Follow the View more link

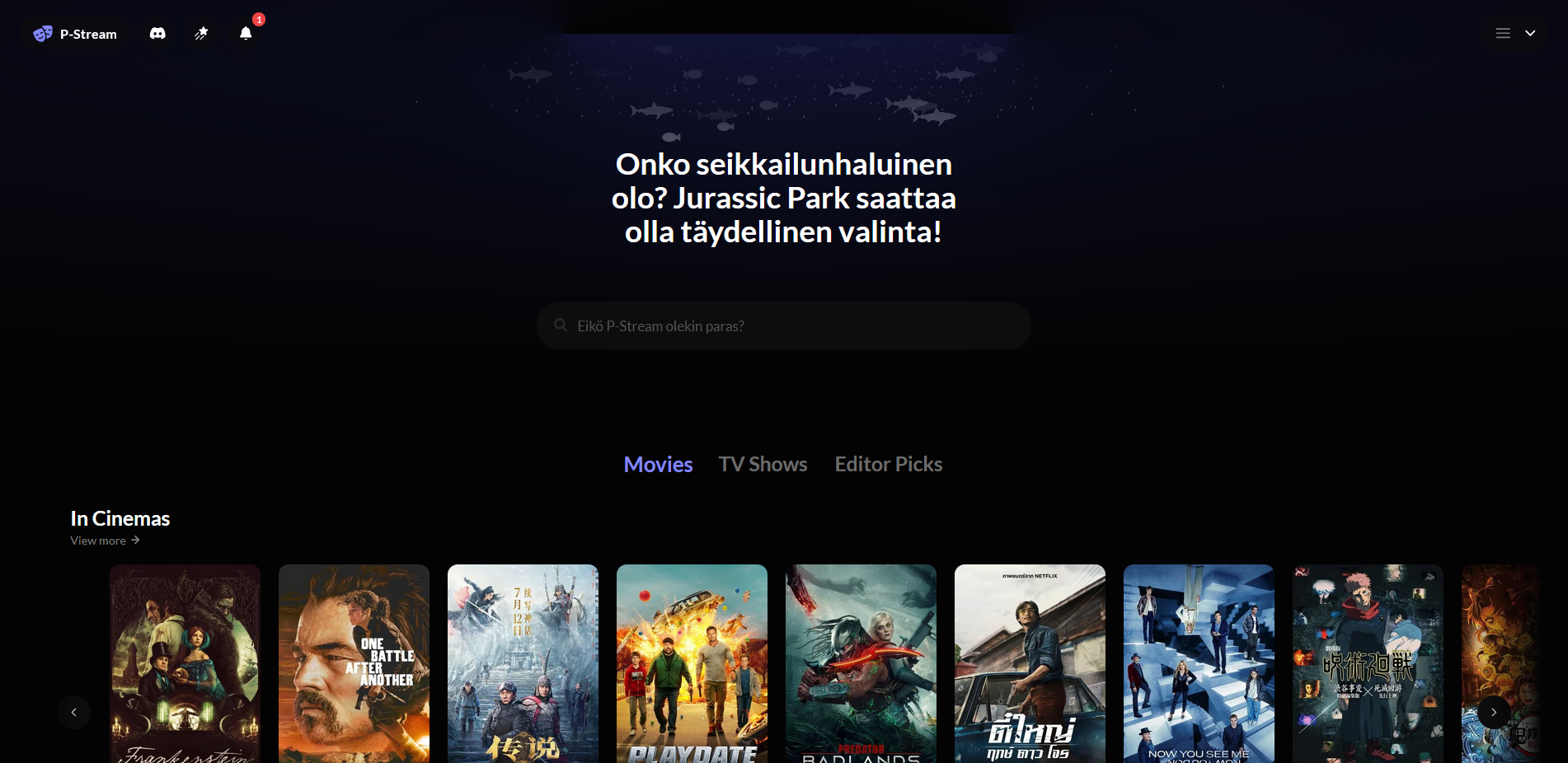(x=105, y=541)
